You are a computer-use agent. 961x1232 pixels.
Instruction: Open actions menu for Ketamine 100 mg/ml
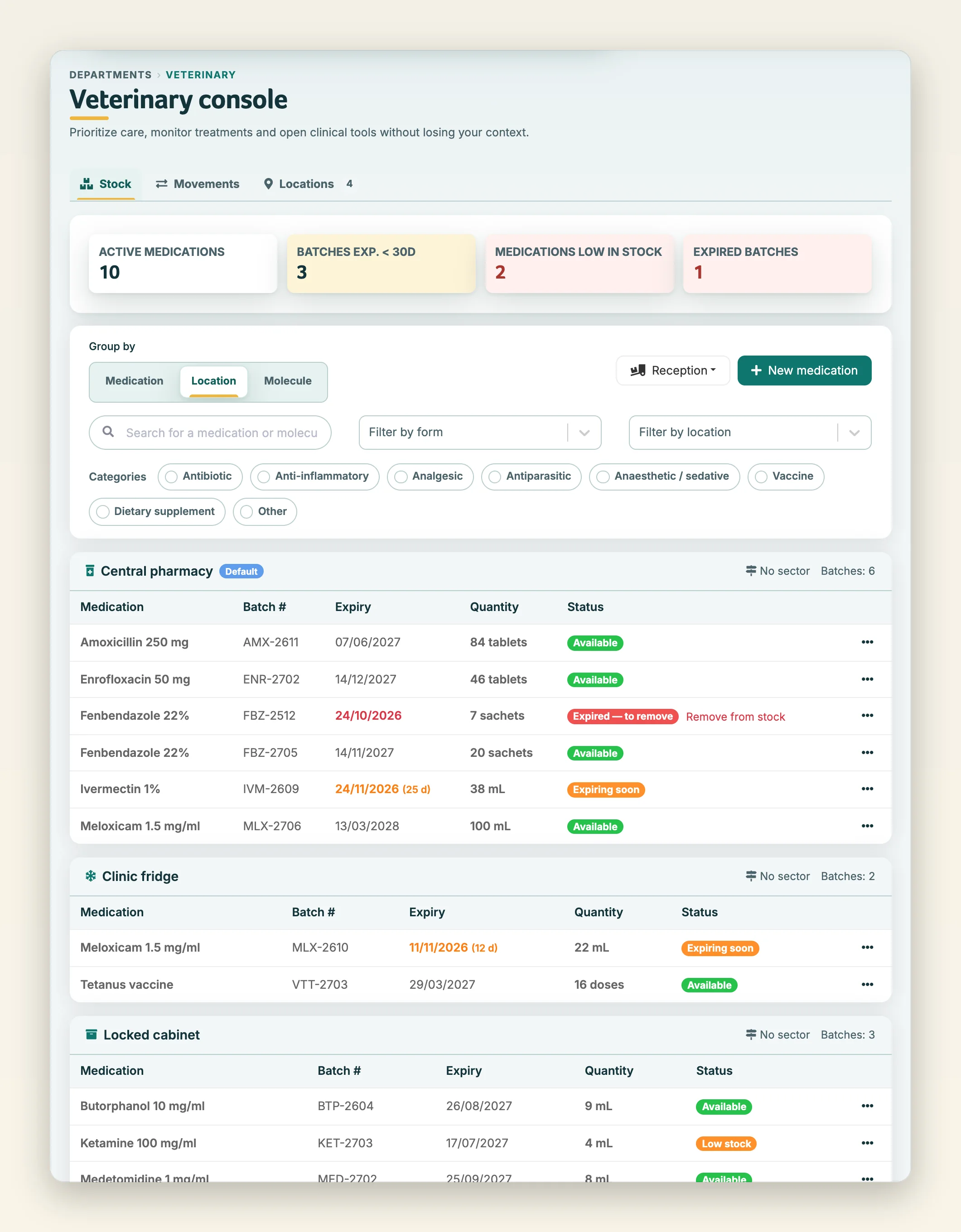click(867, 1143)
